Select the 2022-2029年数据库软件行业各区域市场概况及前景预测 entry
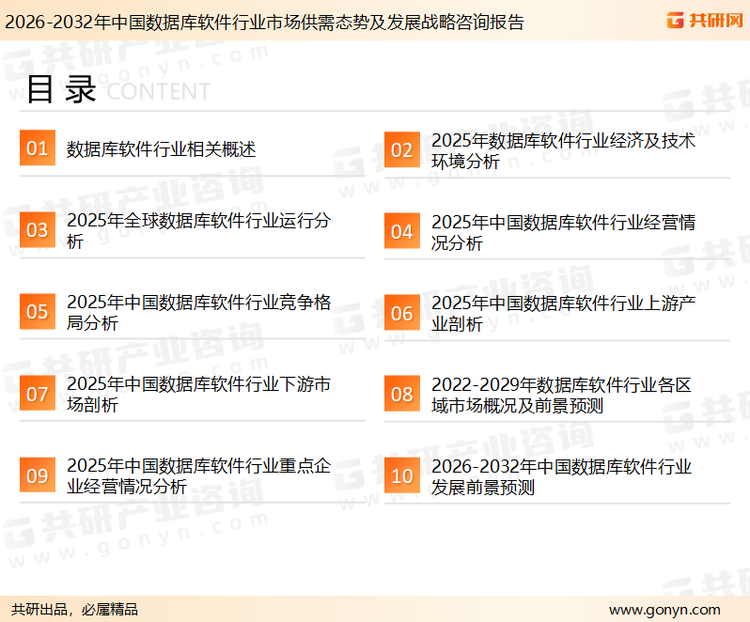750x622 pixels. point(561,395)
